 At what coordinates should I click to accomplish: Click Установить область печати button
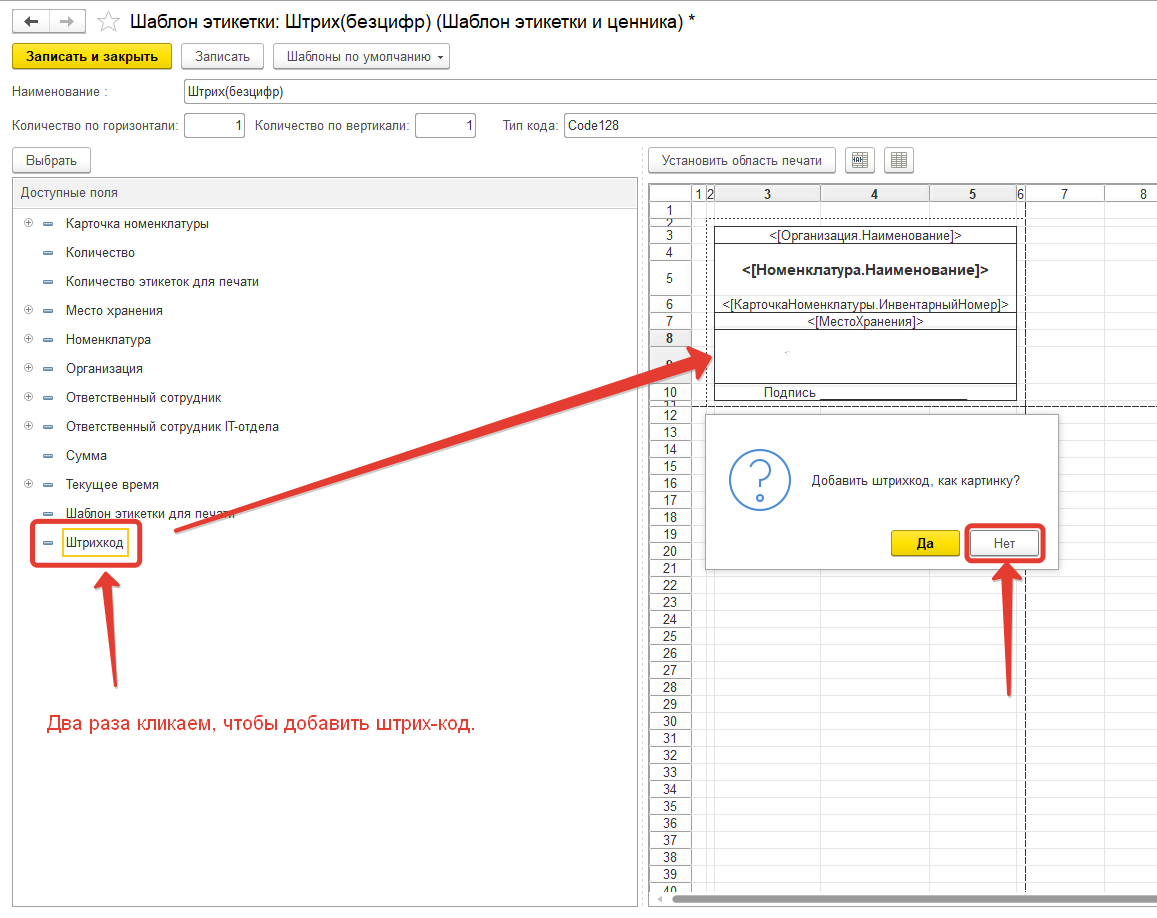coord(741,160)
